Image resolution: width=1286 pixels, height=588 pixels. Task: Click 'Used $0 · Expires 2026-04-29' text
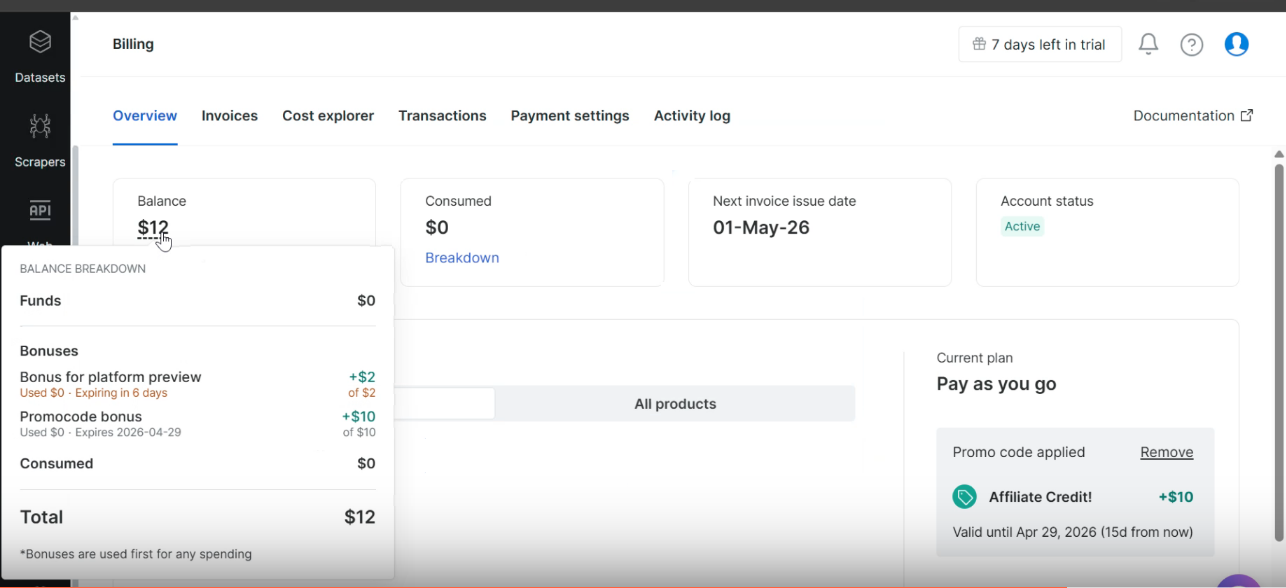coord(100,433)
